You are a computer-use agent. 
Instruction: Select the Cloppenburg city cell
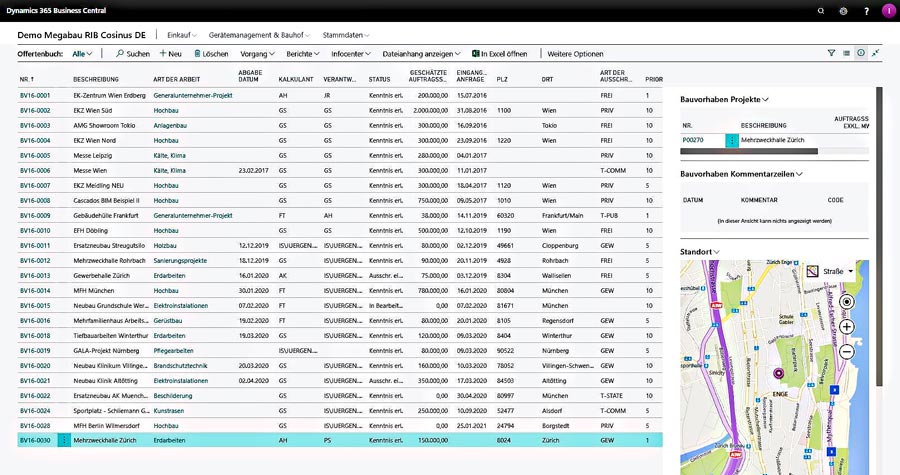click(x=560, y=246)
